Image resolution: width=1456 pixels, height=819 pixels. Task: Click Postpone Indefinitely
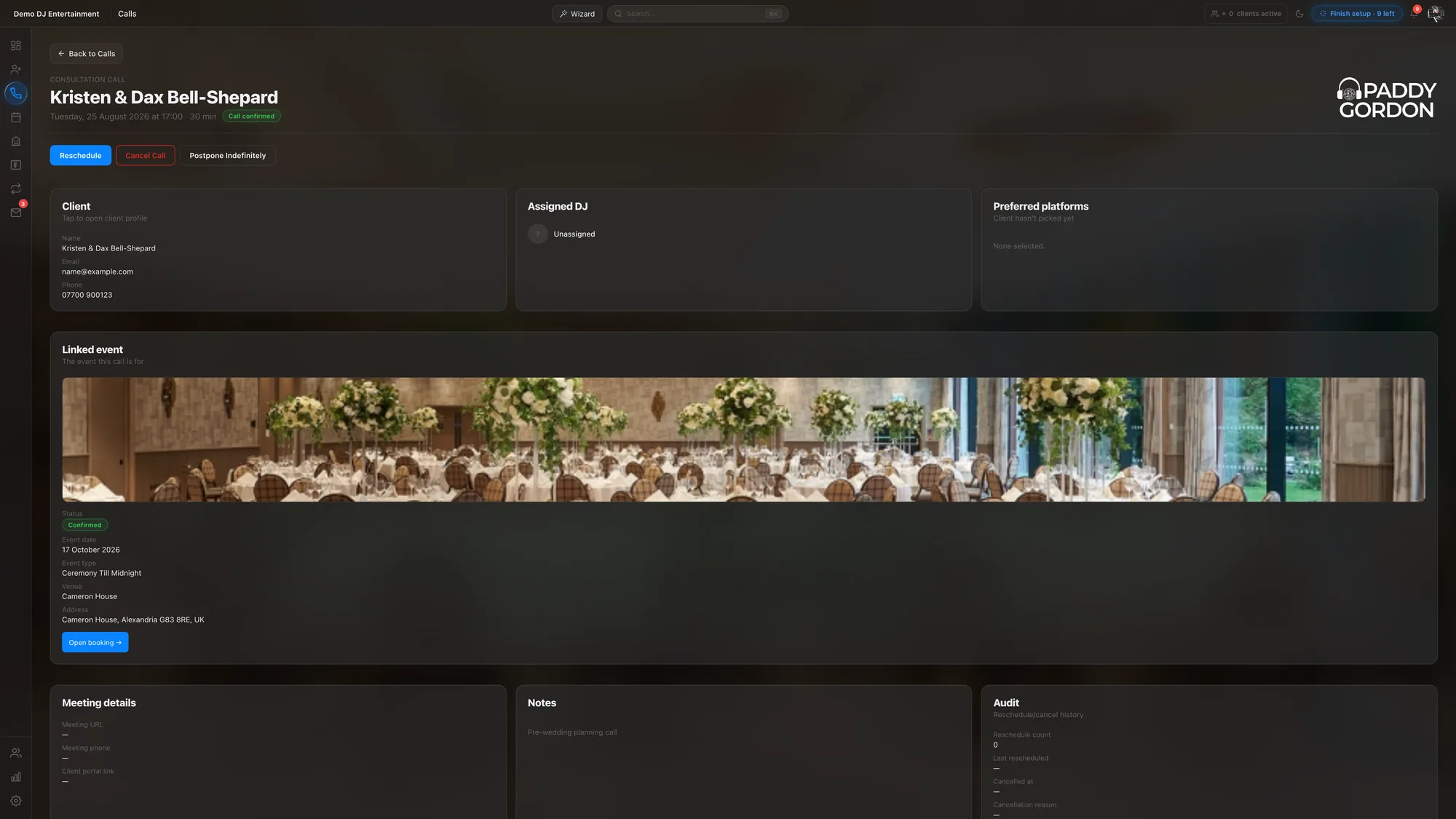click(x=228, y=155)
